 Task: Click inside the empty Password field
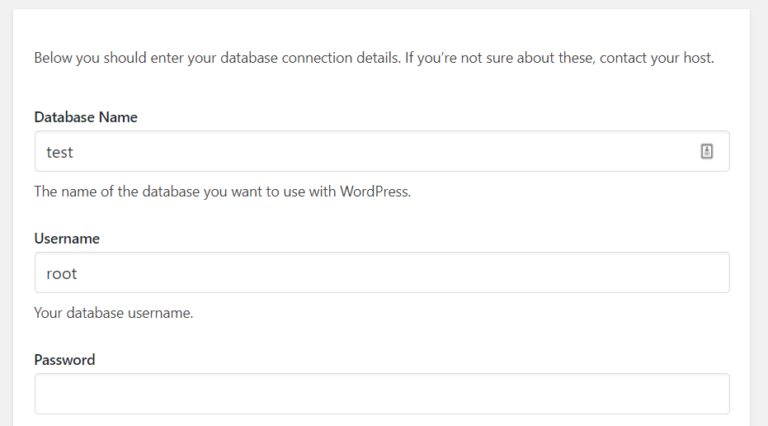382,394
